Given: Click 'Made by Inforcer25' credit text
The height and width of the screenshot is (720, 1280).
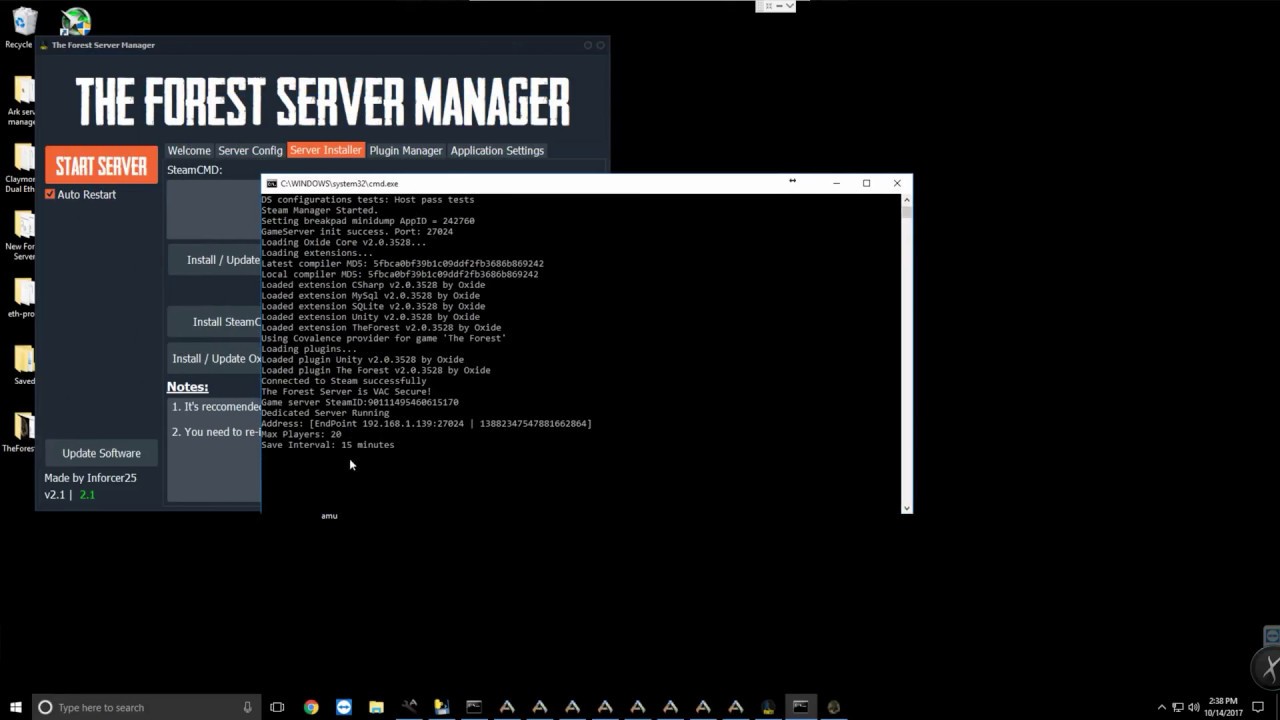Looking at the screenshot, I should tap(90, 478).
